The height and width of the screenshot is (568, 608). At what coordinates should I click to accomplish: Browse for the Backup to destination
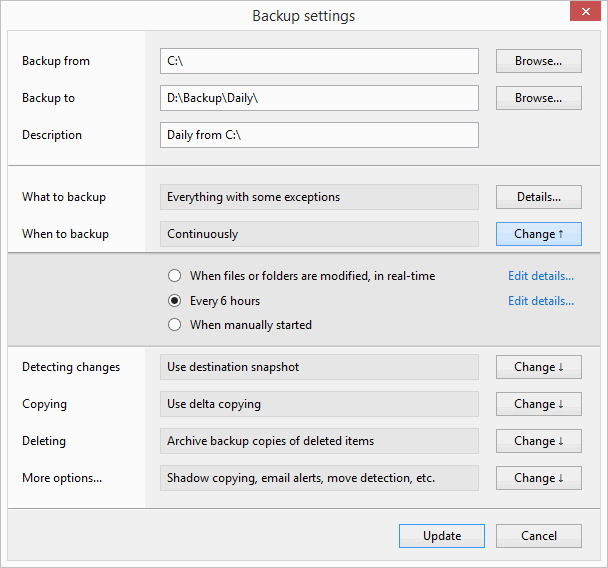point(539,98)
